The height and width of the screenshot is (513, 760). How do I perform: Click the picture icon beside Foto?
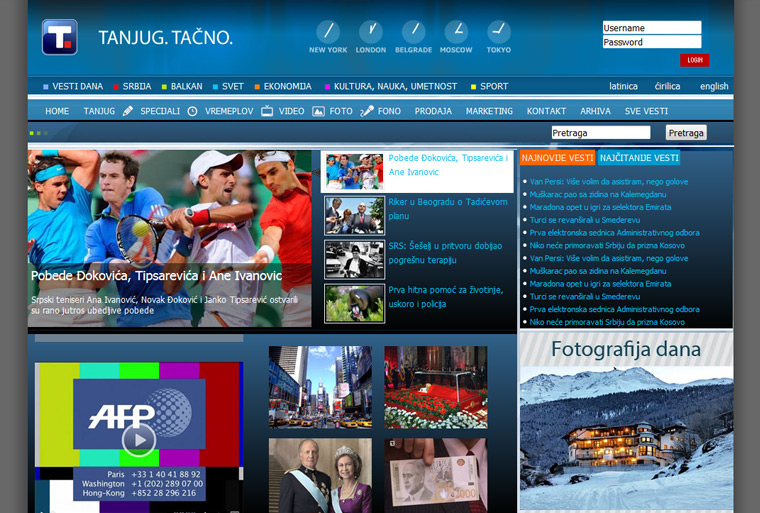click(318, 111)
